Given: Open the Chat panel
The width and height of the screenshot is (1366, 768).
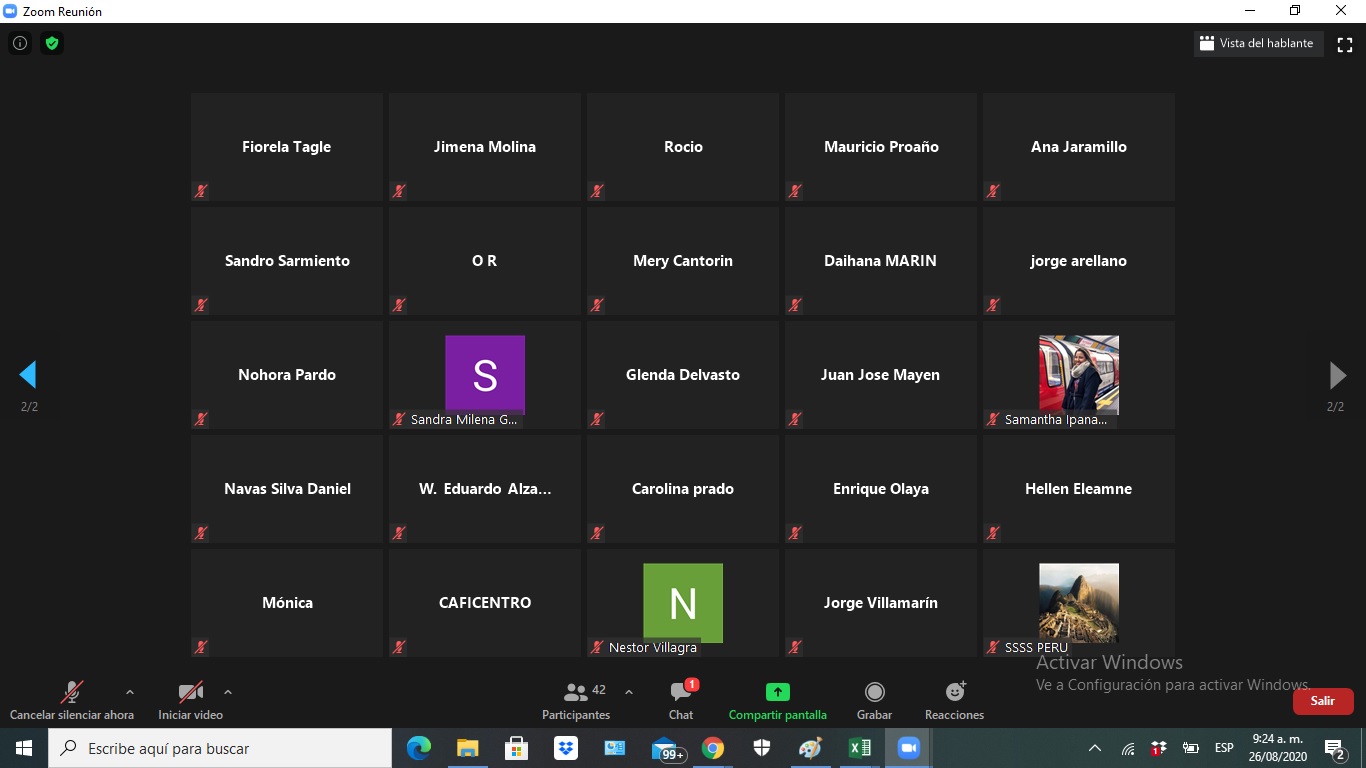Looking at the screenshot, I should (681, 700).
